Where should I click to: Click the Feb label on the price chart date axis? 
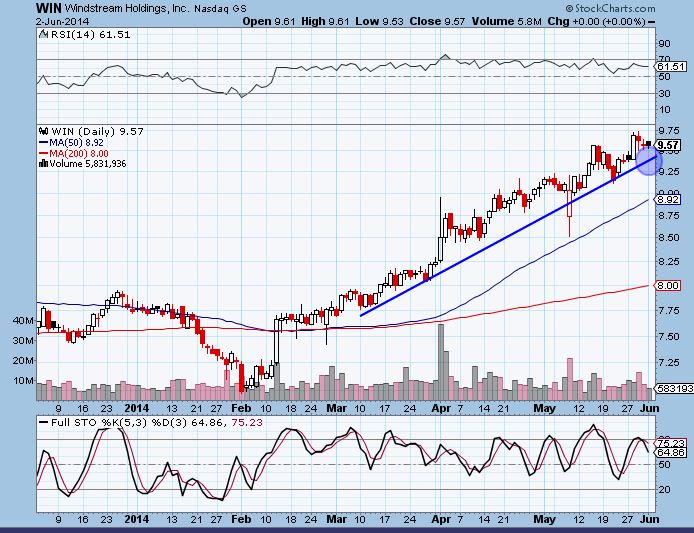click(x=241, y=408)
